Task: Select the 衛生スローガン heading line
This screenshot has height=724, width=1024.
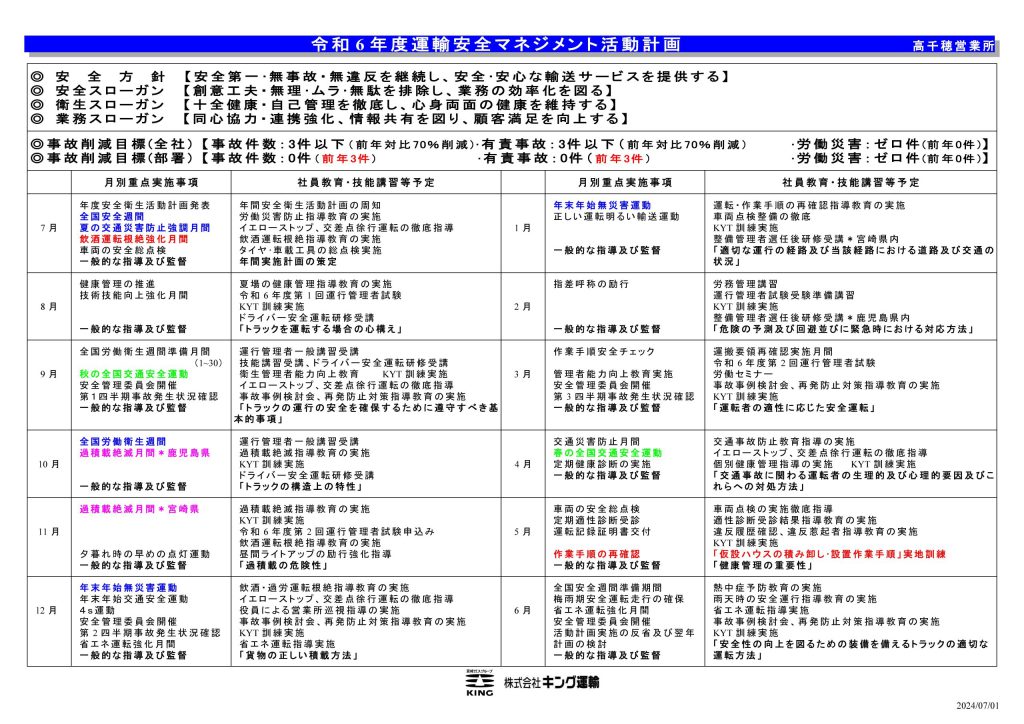Action: click(x=324, y=104)
